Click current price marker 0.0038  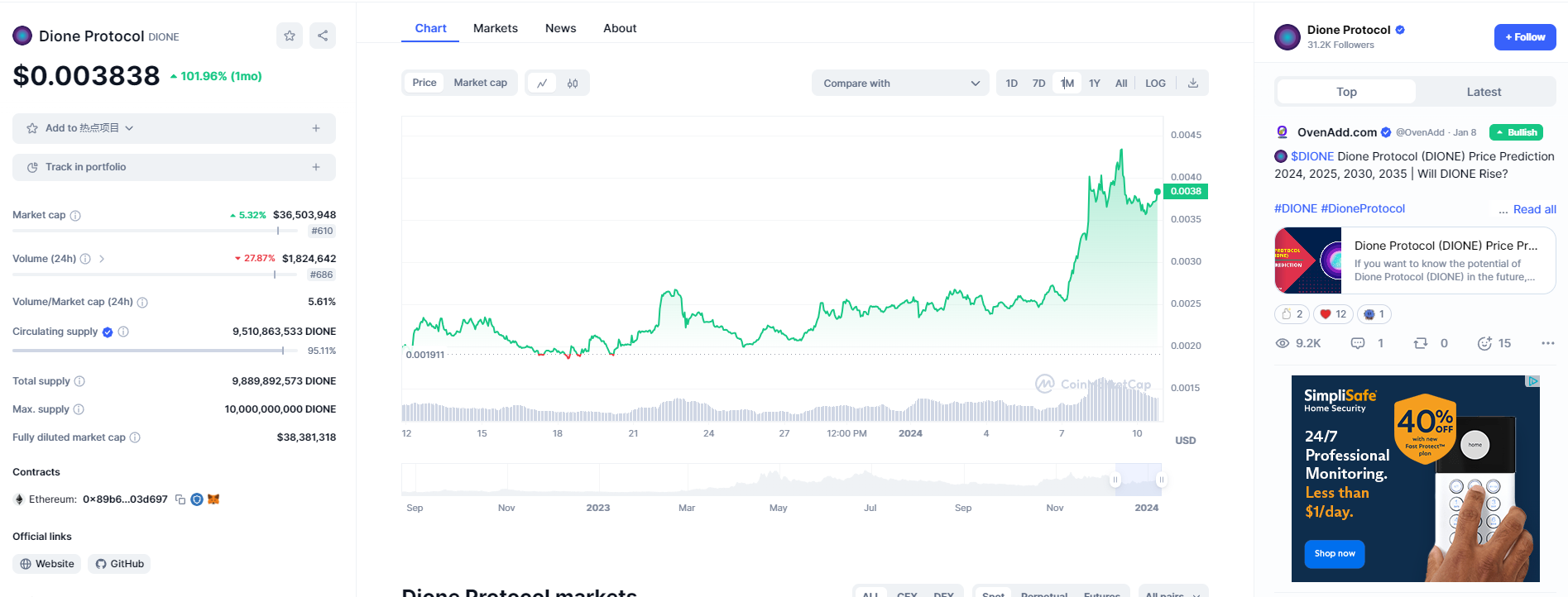(x=1186, y=191)
